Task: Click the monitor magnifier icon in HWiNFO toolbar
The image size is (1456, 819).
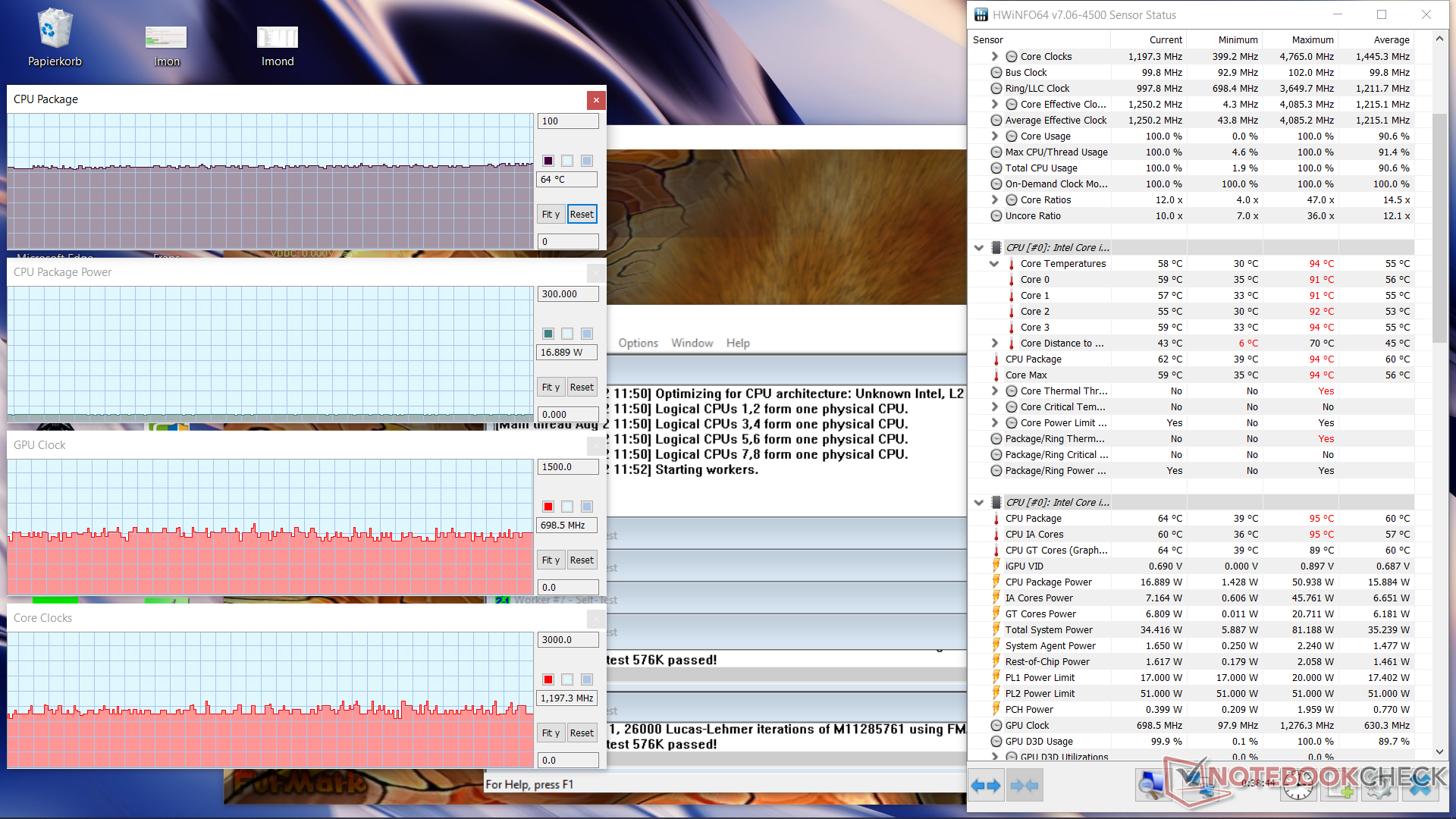Action: (x=1153, y=786)
